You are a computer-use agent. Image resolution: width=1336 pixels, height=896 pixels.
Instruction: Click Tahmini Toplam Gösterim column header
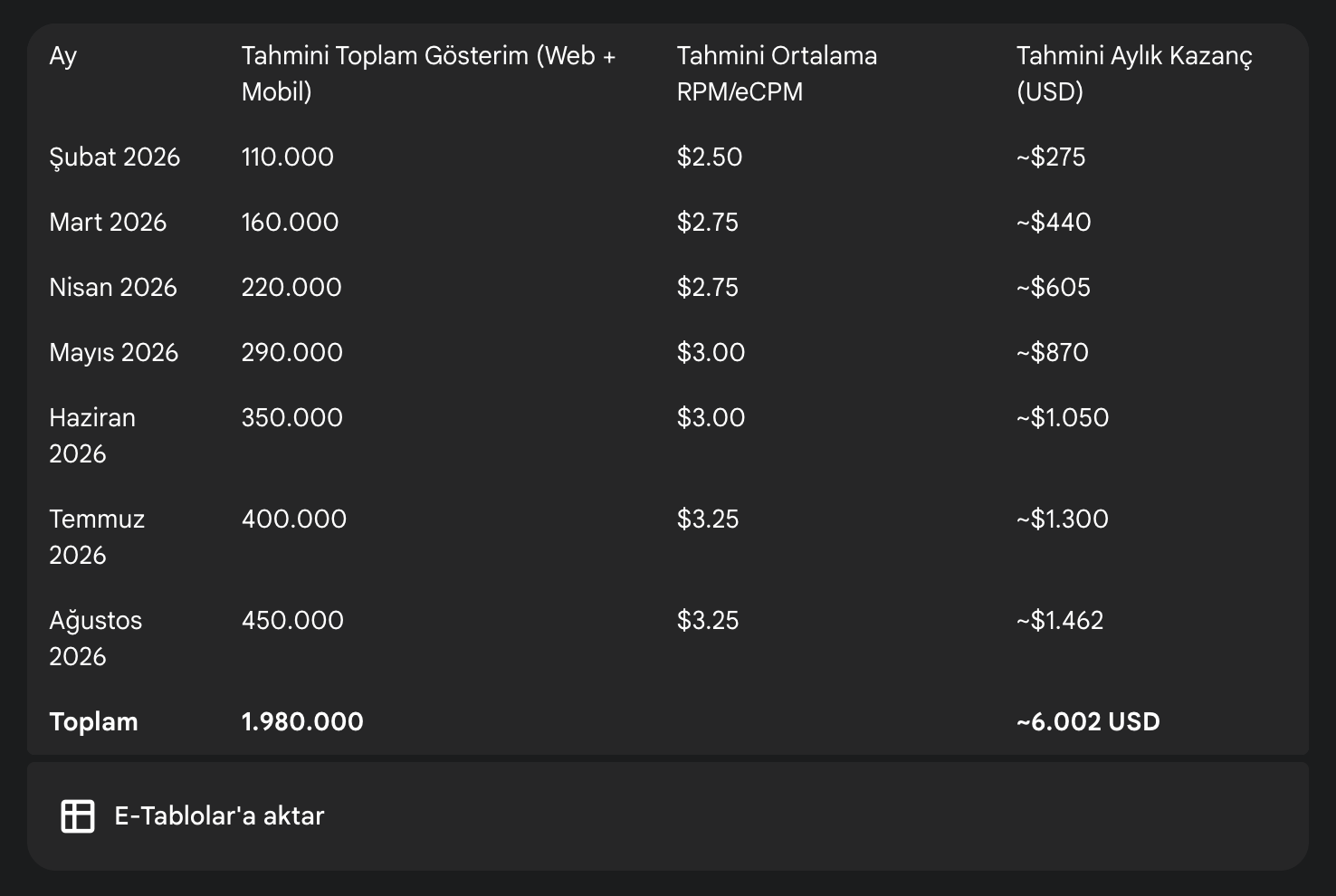[428, 73]
